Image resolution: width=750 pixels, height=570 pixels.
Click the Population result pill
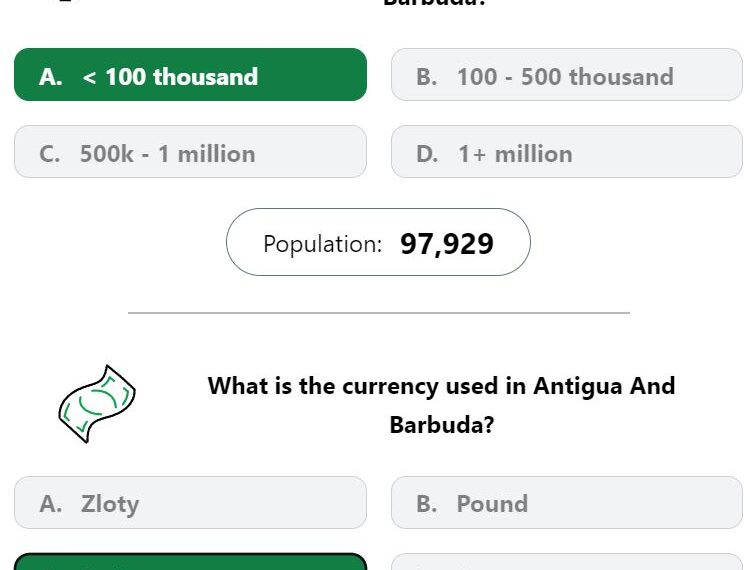click(x=378, y=242)
